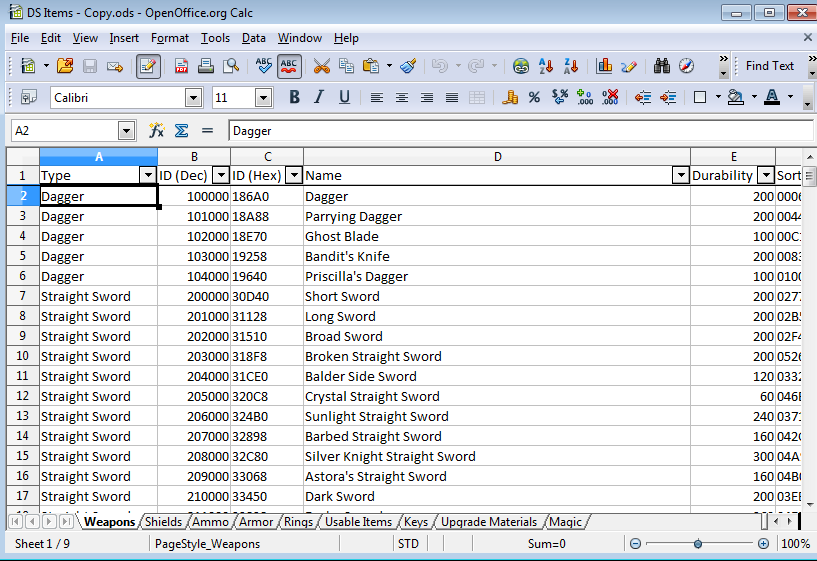Toggle Underline formatting

pyautogui.click(x=344, y=97)
